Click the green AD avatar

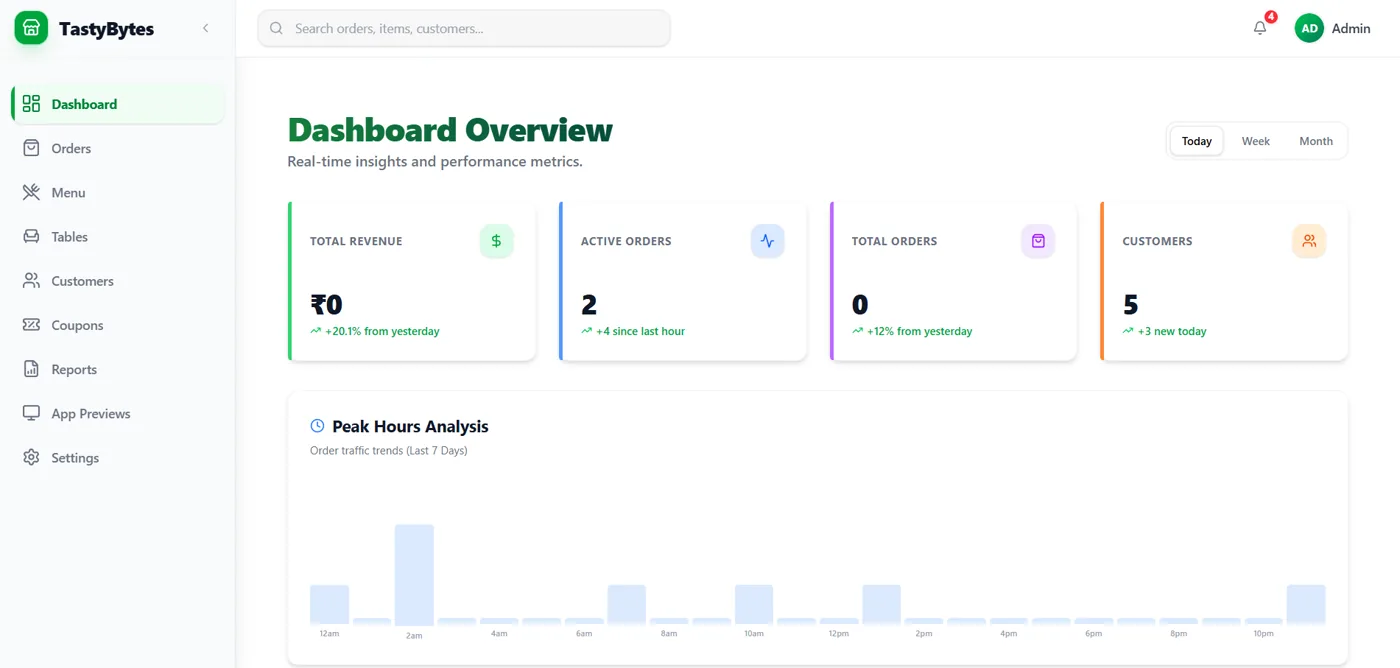click(1309, 28)
